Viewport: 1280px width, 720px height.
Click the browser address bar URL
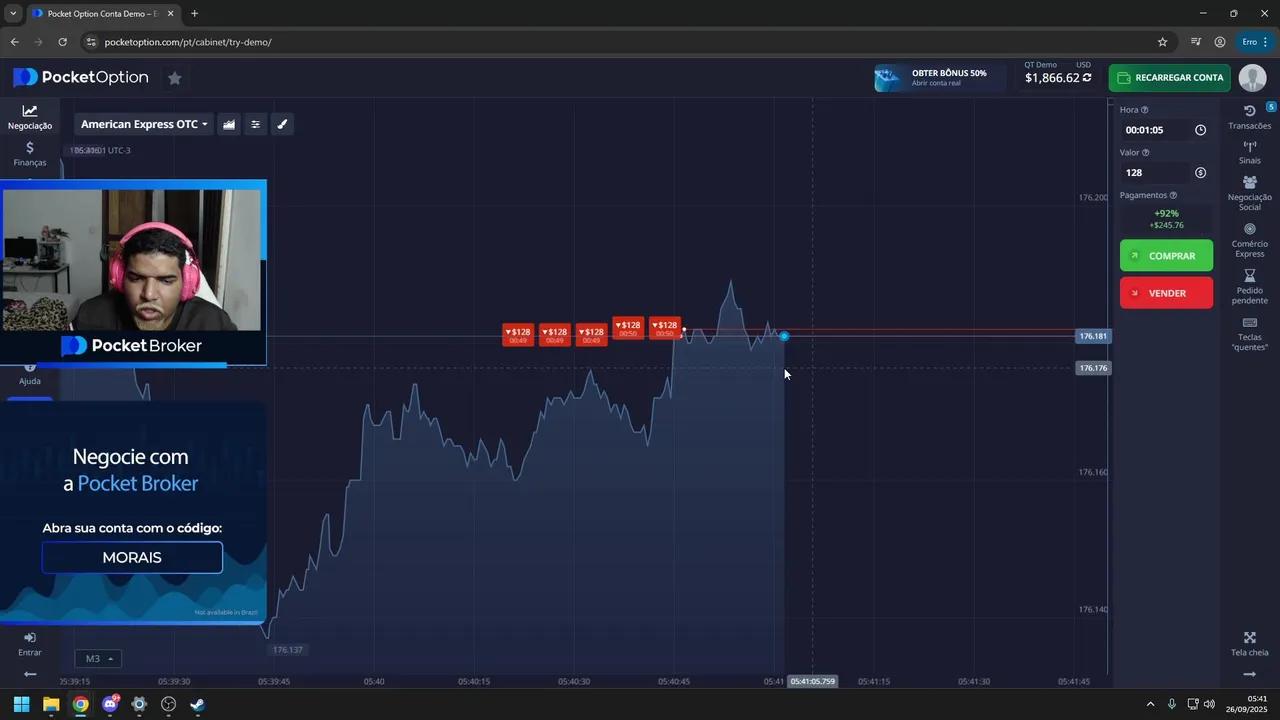click(188, 42)
